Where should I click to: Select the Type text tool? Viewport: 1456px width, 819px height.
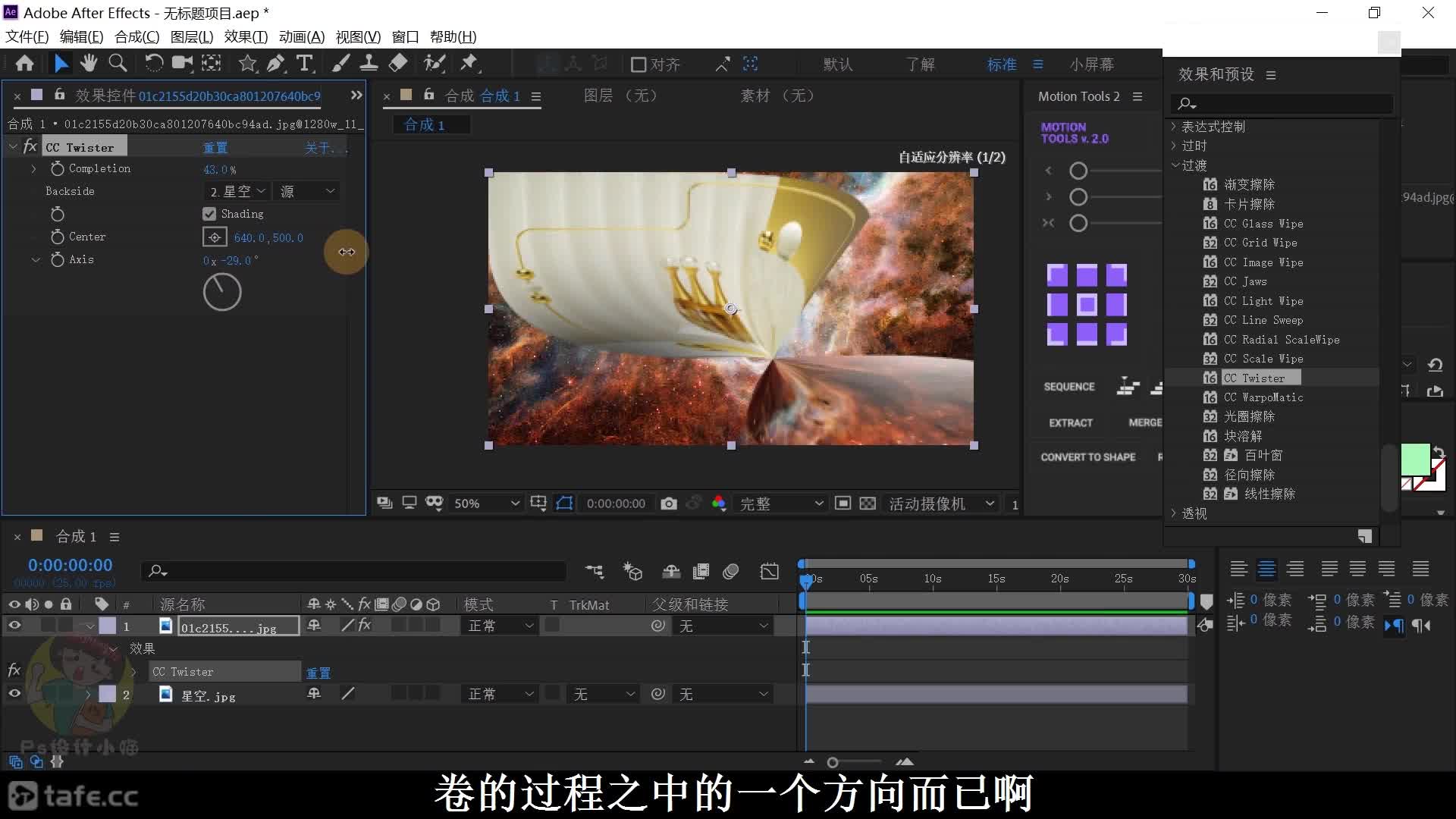[305, 64]
